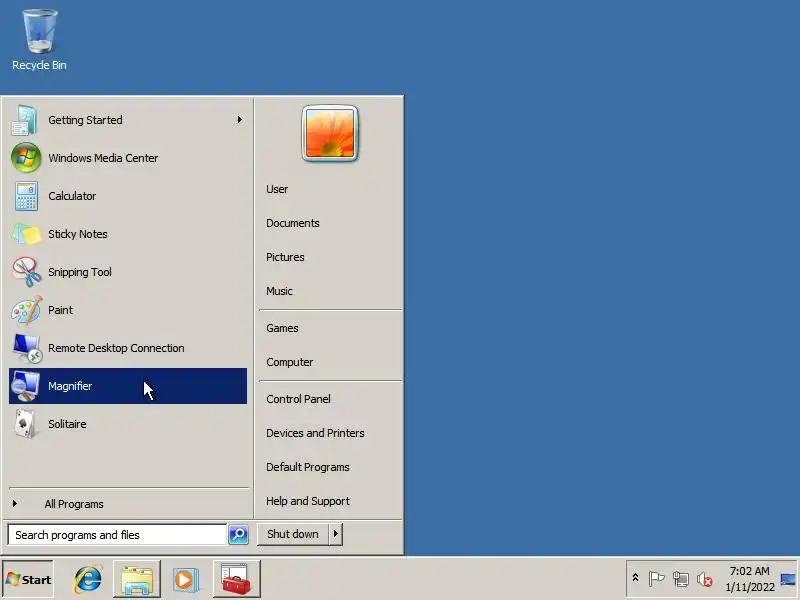Viewport: 800px width, 600px height.
Task: Click the search magnifying glass button
Action: click(x=238, y=534)
